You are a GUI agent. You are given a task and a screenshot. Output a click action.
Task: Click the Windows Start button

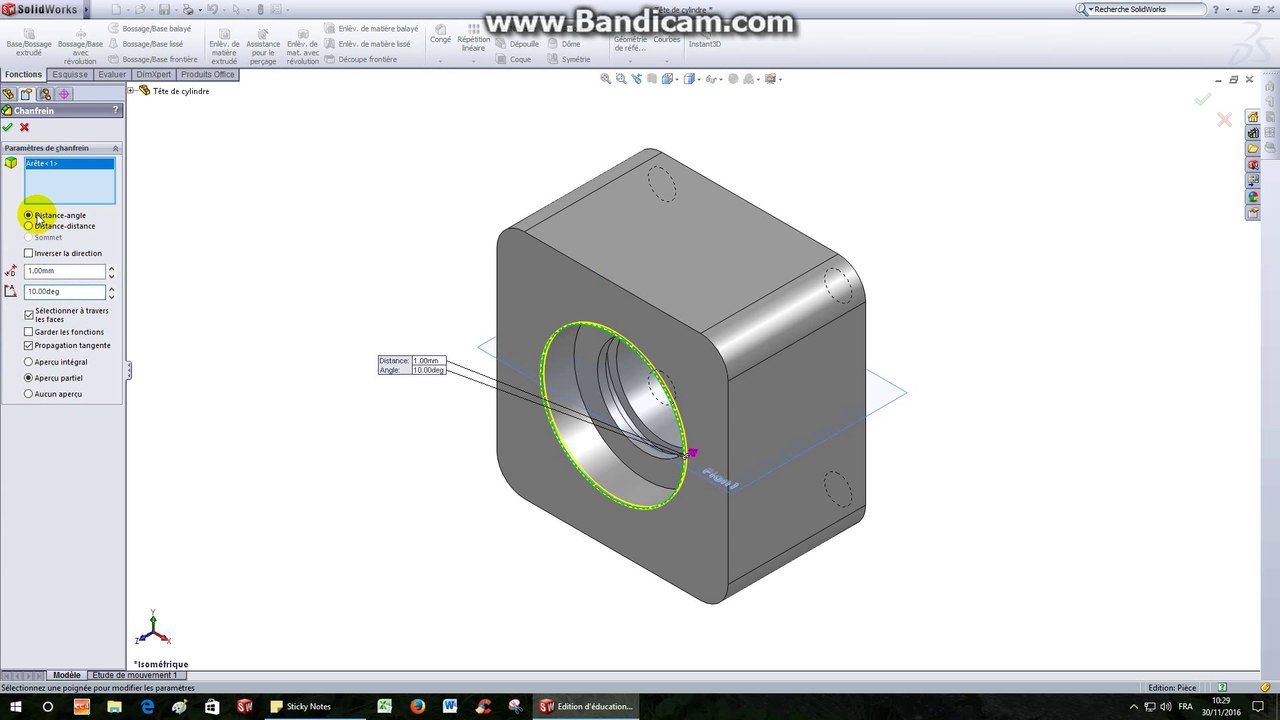14,706
